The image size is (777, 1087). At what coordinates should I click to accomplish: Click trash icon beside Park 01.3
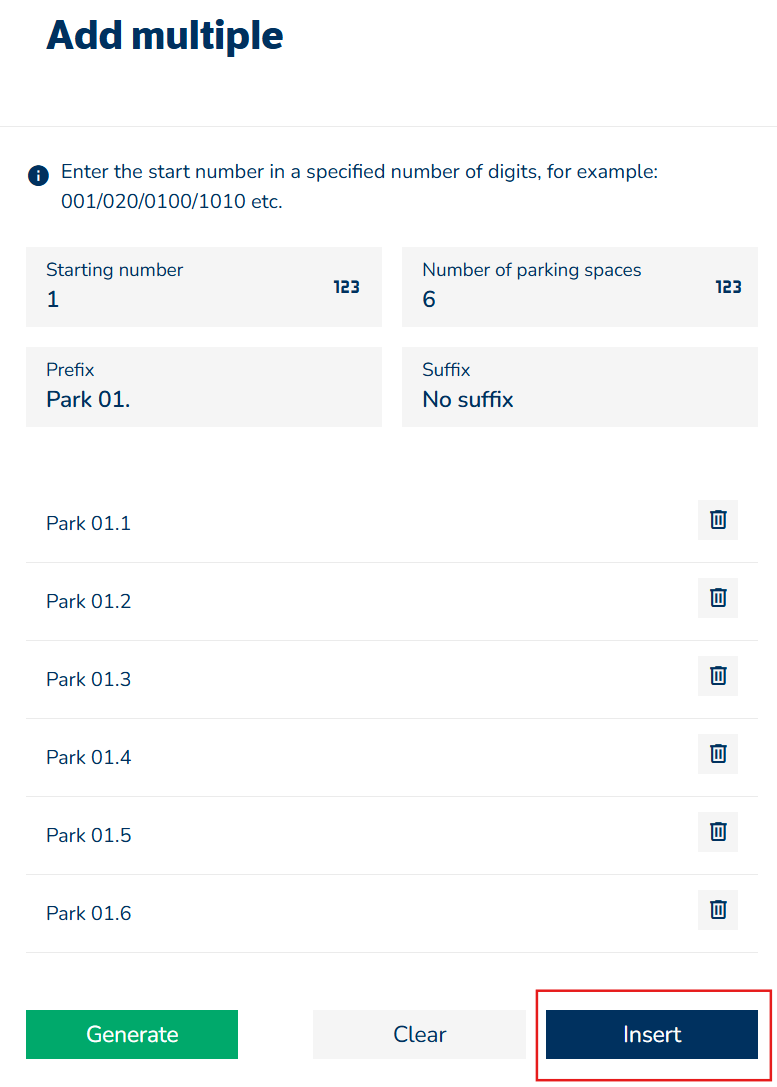717,676
